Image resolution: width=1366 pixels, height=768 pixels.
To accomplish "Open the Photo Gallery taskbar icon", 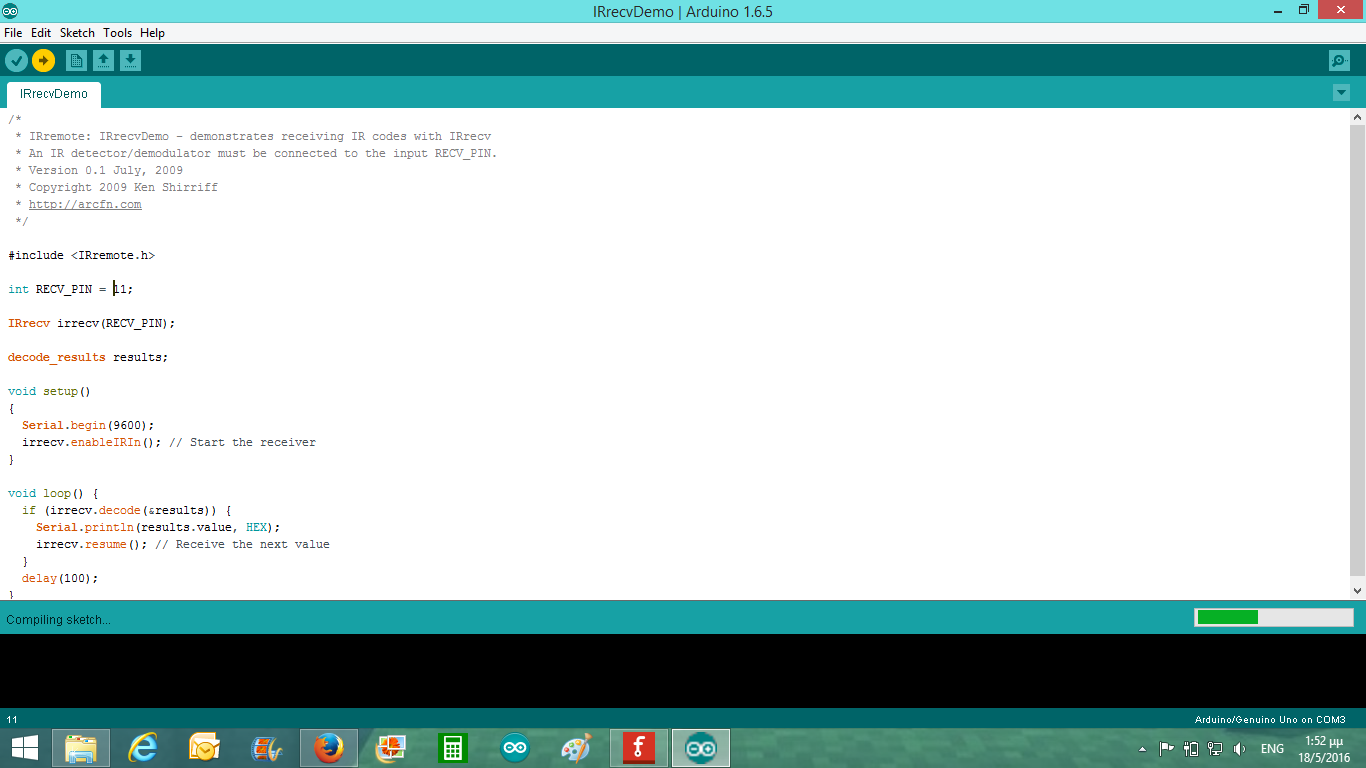I will (x=391, y=748).
